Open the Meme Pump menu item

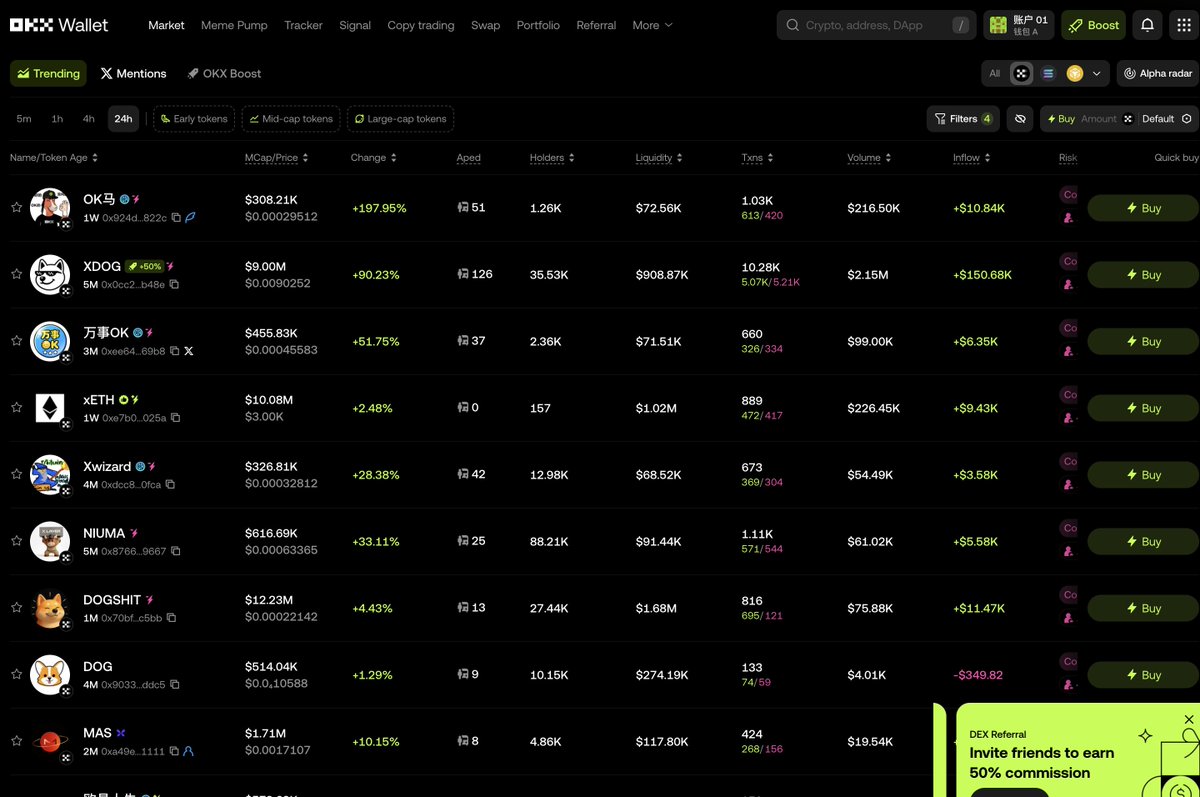(x=234, y=25)
